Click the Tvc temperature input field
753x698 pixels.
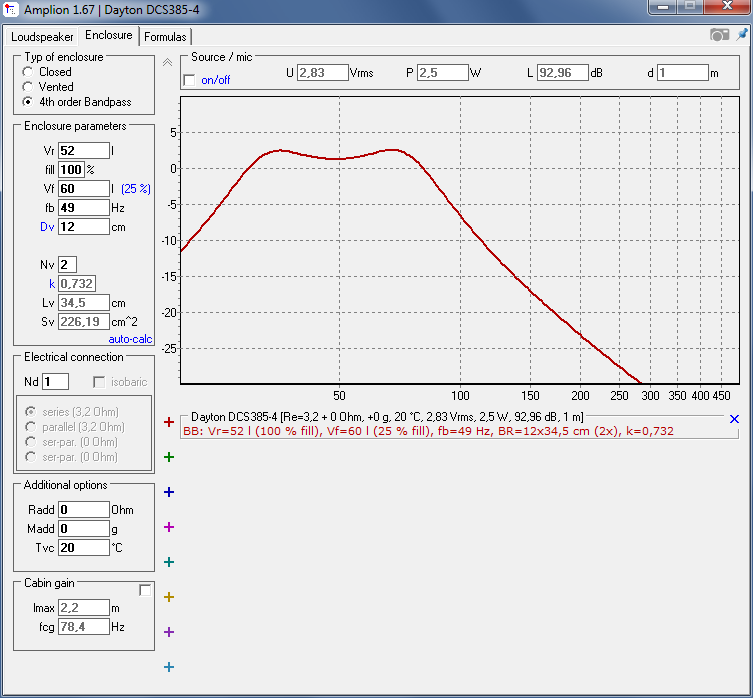(84, 548)
